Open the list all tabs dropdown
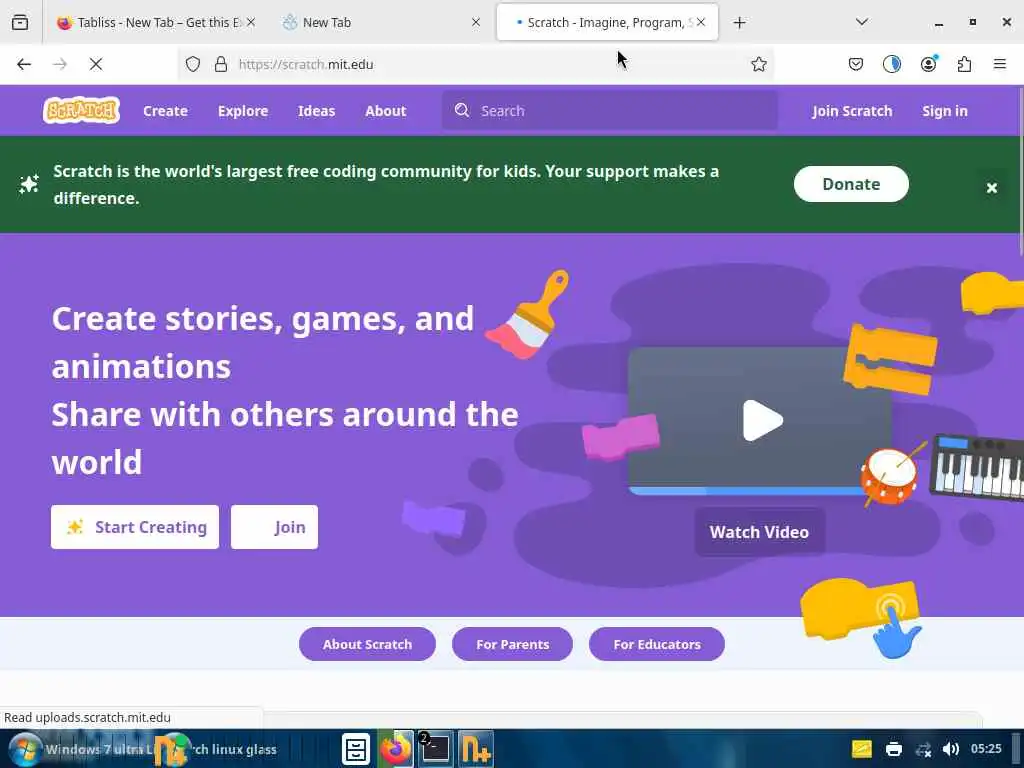The image size is (1024, 768). (861, 22)
